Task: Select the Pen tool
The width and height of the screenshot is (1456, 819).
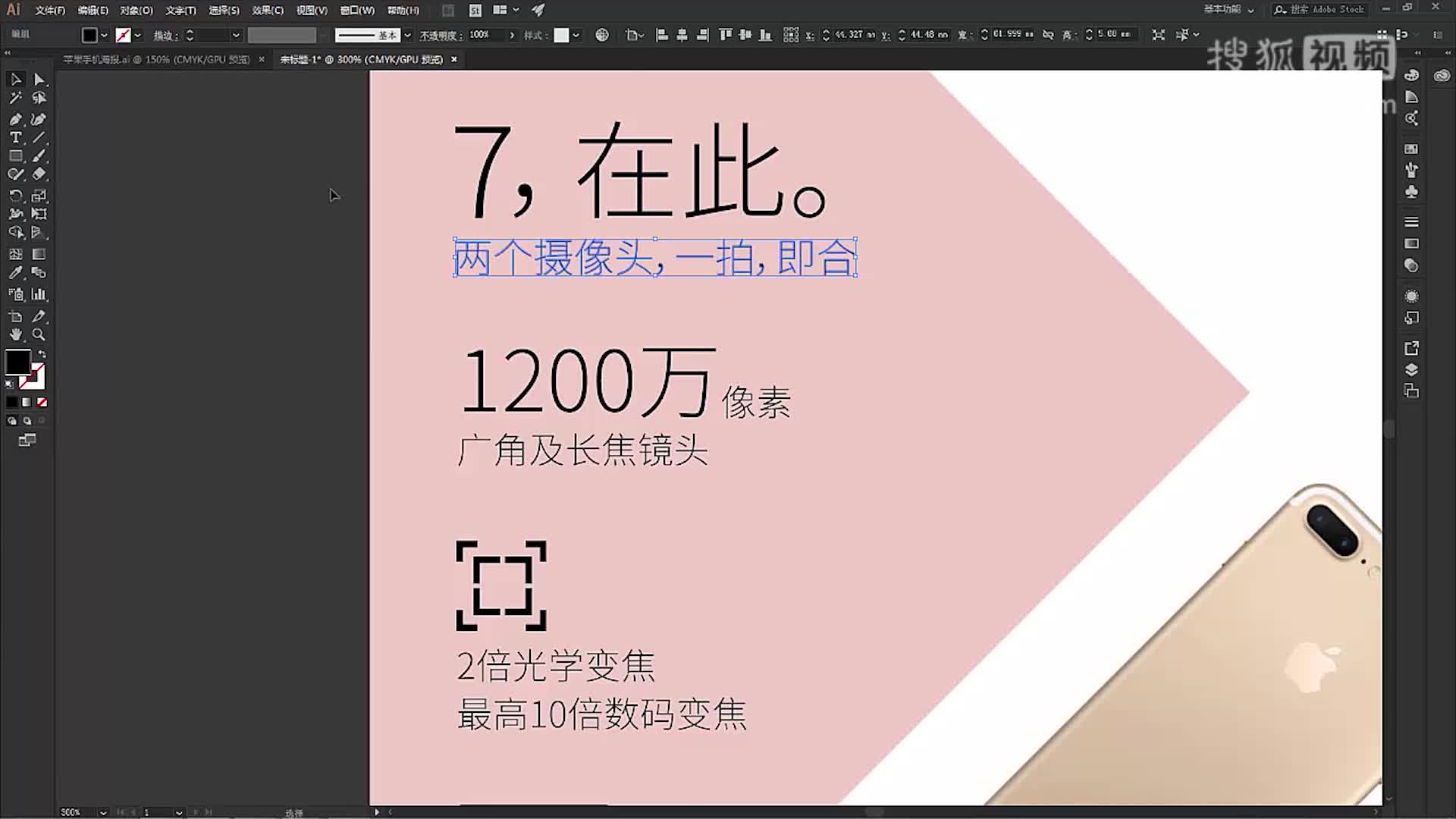Action: point(16,119)
